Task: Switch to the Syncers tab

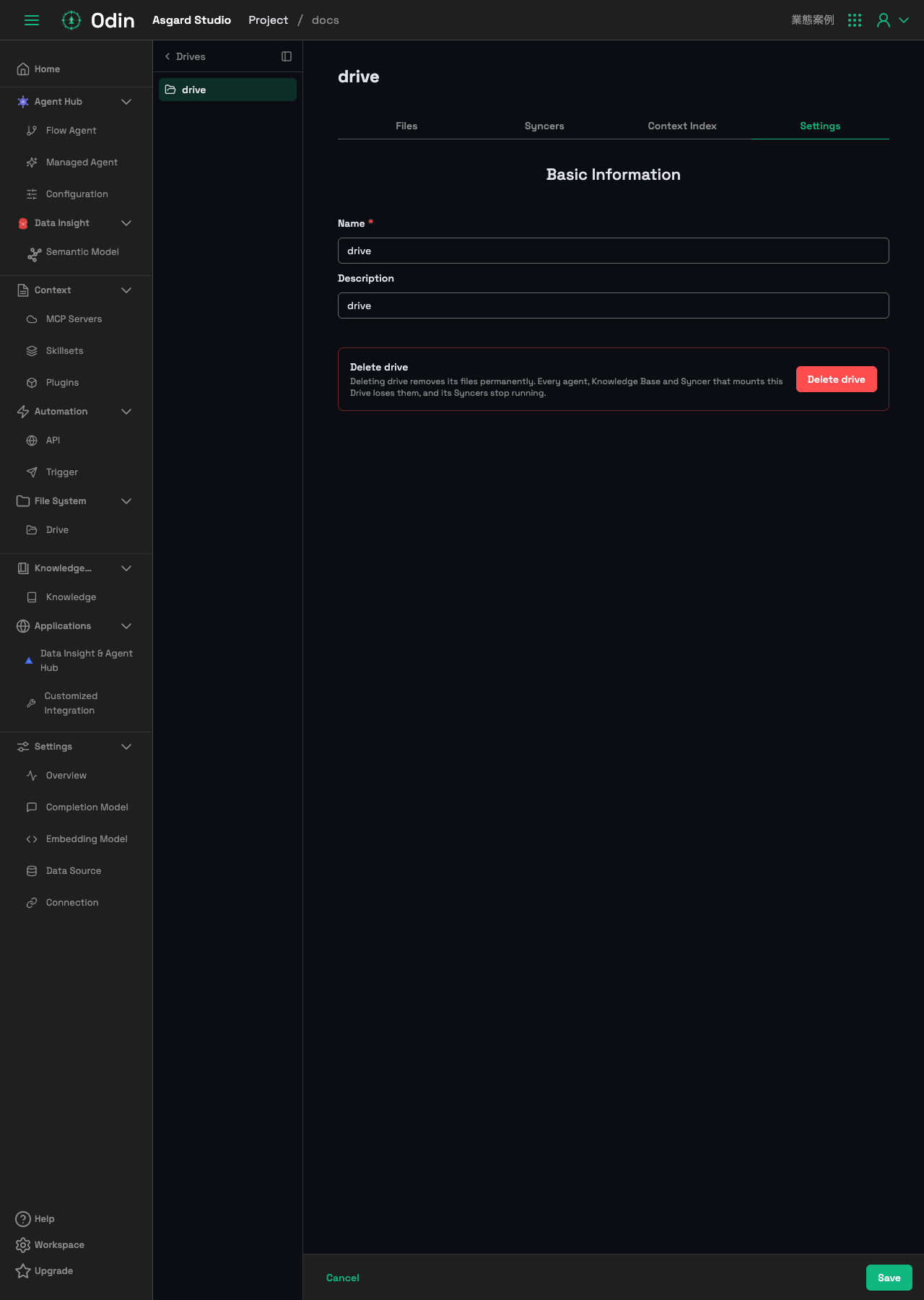Action: tap(544, 126)
